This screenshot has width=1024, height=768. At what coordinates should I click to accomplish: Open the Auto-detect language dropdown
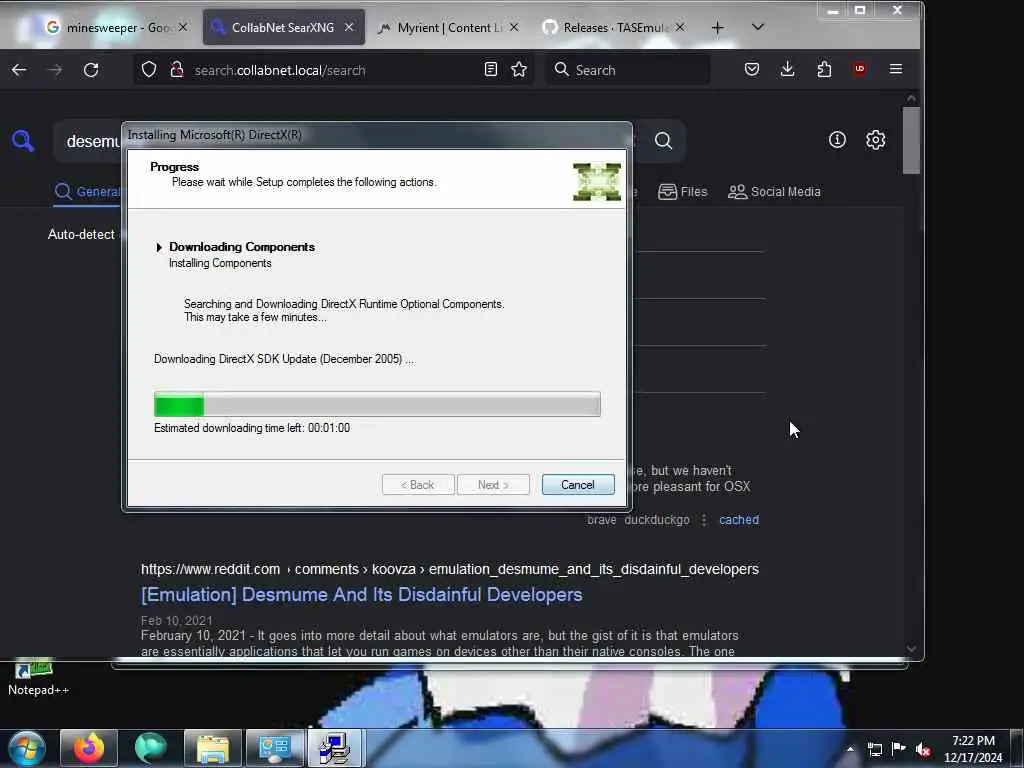(x=81, y=234)
